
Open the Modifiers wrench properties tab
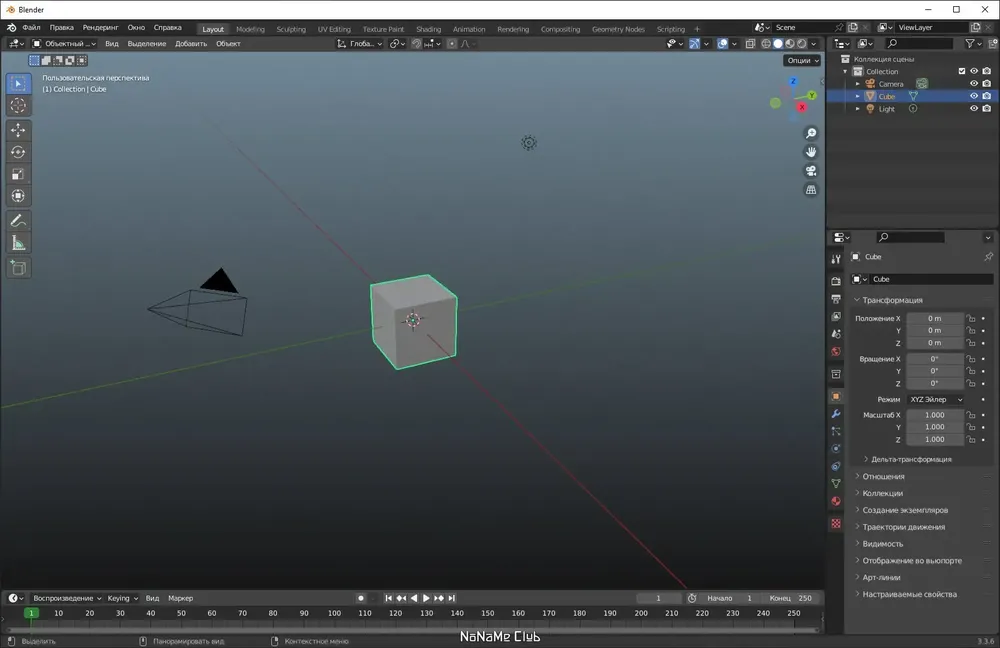tap(836, 414)
